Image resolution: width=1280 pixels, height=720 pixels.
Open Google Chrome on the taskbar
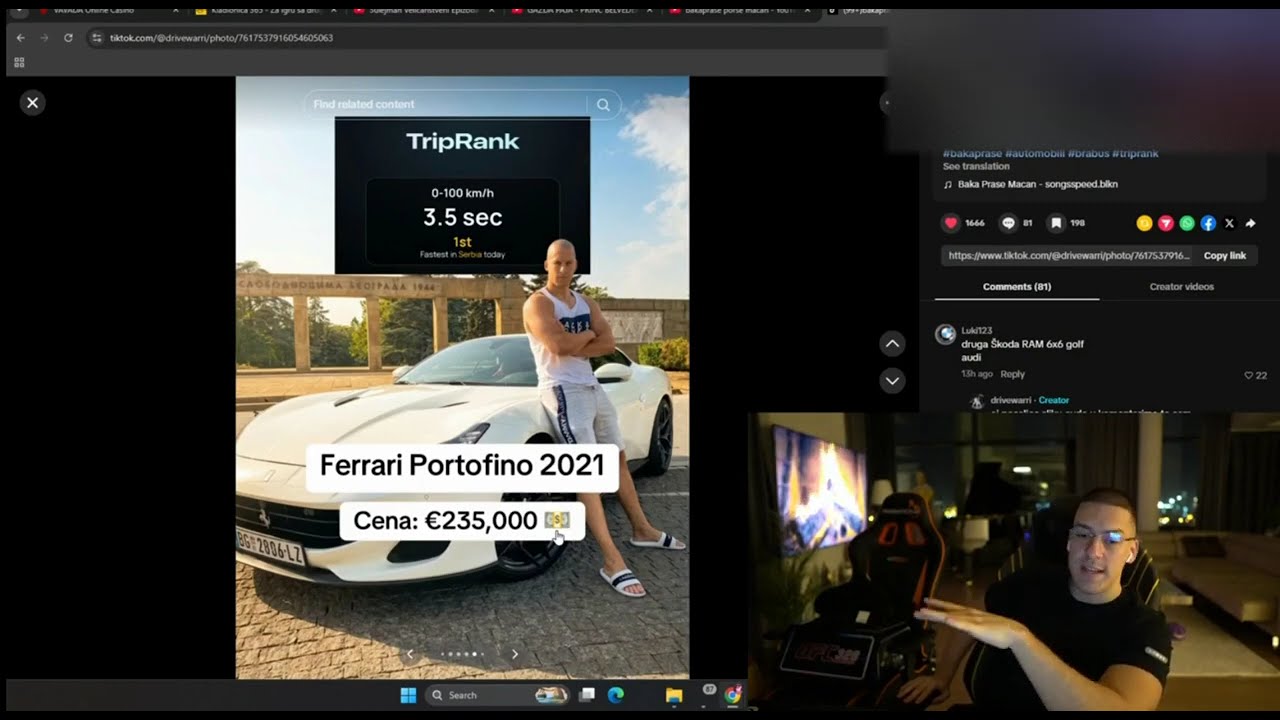733,695
